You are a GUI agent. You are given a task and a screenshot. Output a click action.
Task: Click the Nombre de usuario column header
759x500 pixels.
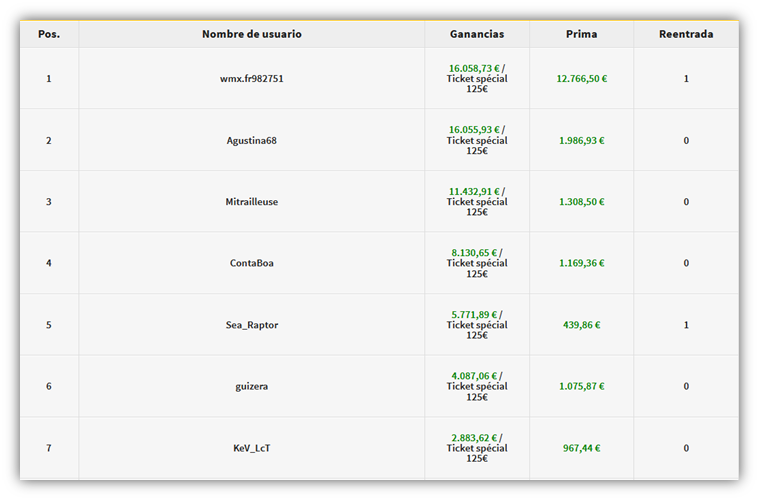point(251,34)
